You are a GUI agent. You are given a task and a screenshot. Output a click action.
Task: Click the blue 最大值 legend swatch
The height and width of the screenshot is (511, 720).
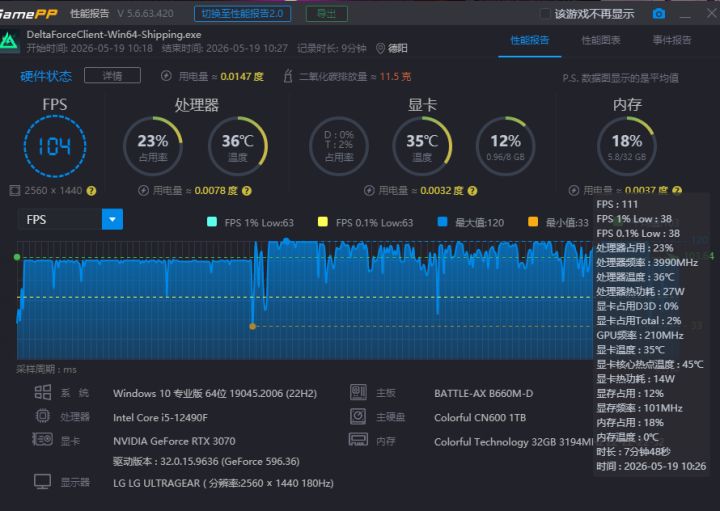click(443, 222)
